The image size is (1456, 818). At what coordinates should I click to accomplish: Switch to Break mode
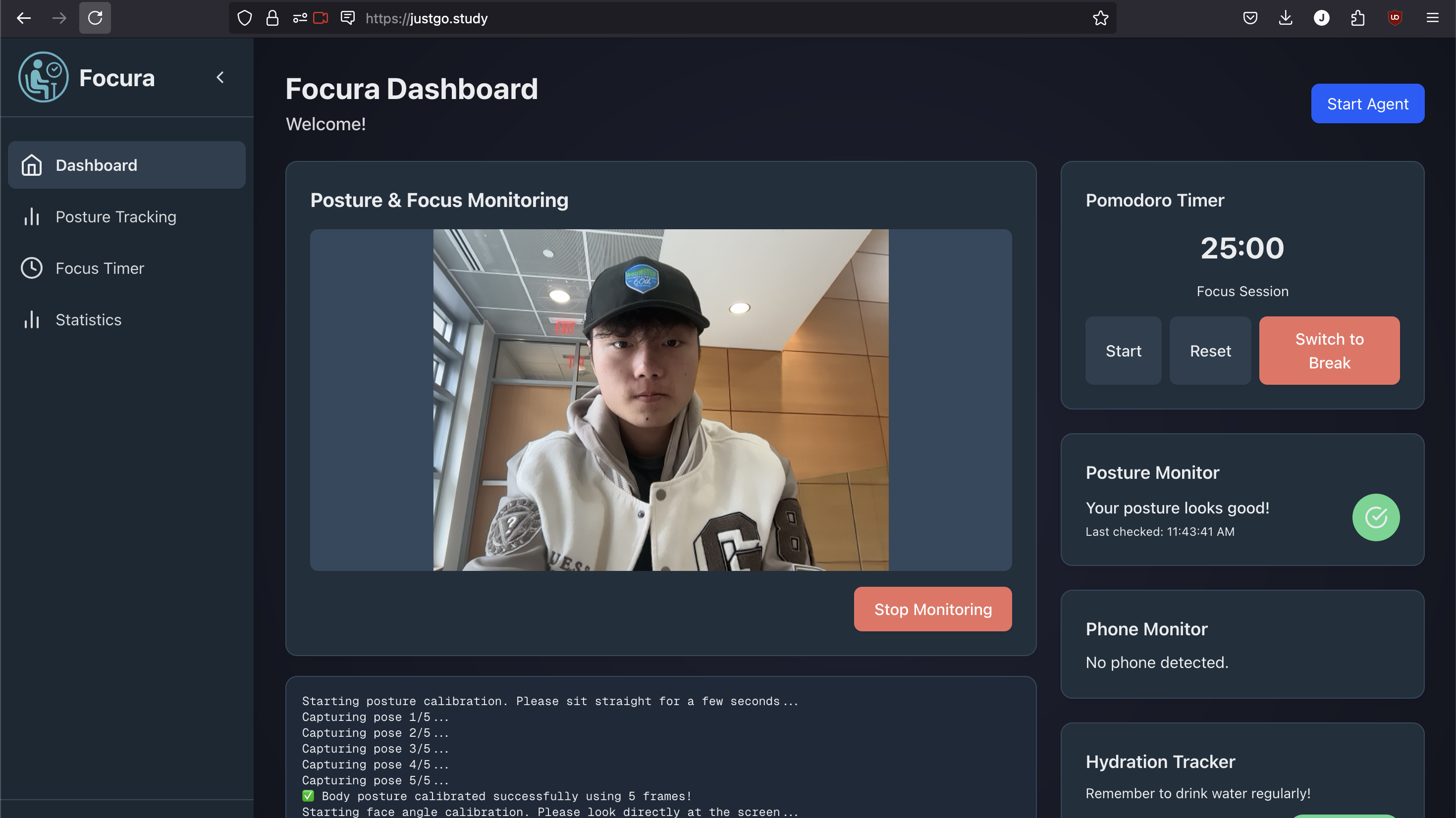pyautogui.click(x=1328, y=351)
